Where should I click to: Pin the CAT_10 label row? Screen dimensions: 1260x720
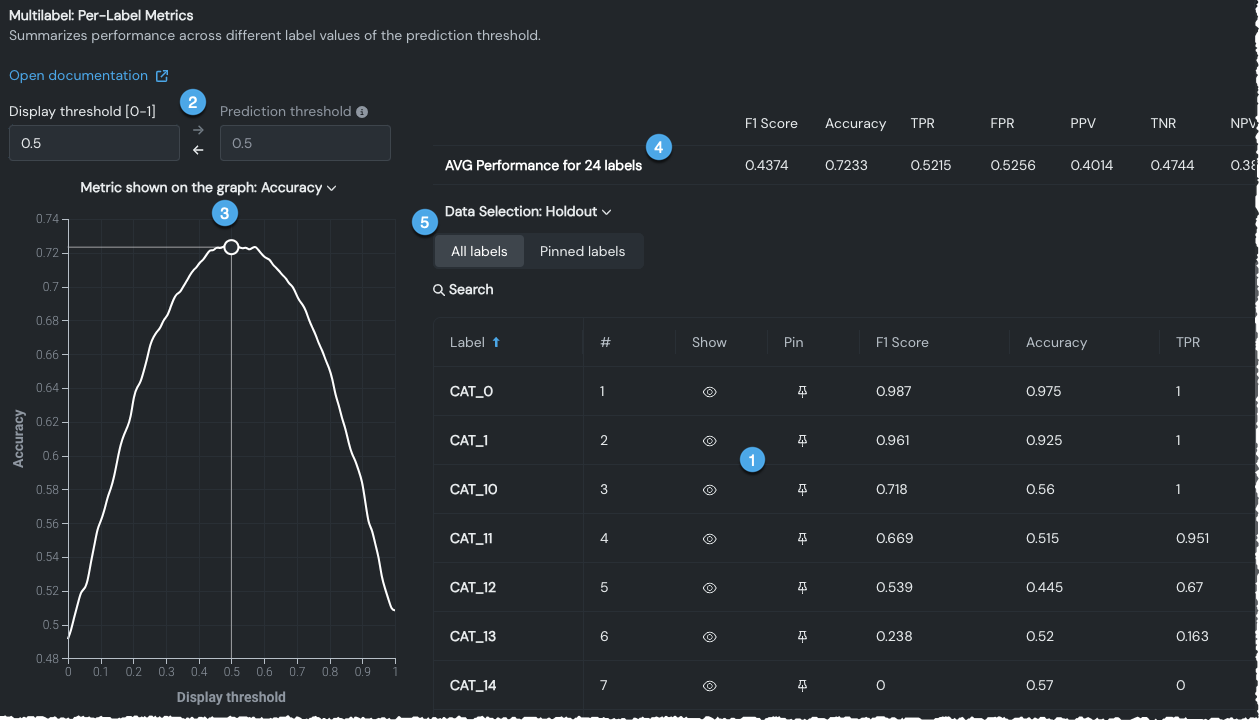[x=802, y=490]
